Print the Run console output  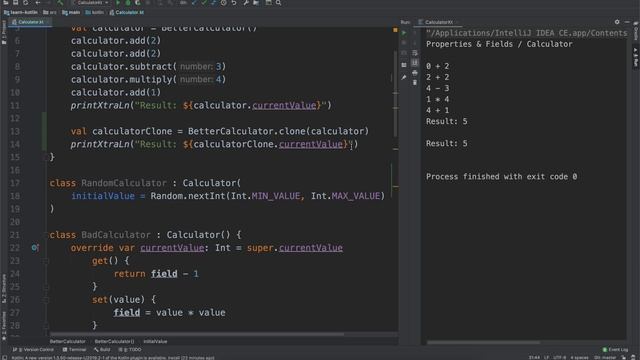(x=415, y=73)
